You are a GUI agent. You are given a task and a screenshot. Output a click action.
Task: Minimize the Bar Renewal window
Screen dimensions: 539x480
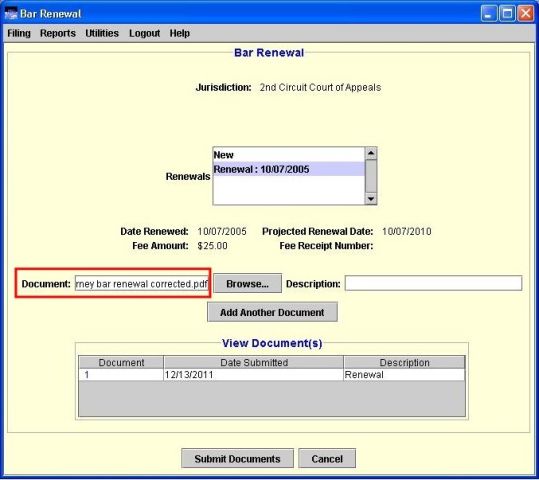(488, 14)
